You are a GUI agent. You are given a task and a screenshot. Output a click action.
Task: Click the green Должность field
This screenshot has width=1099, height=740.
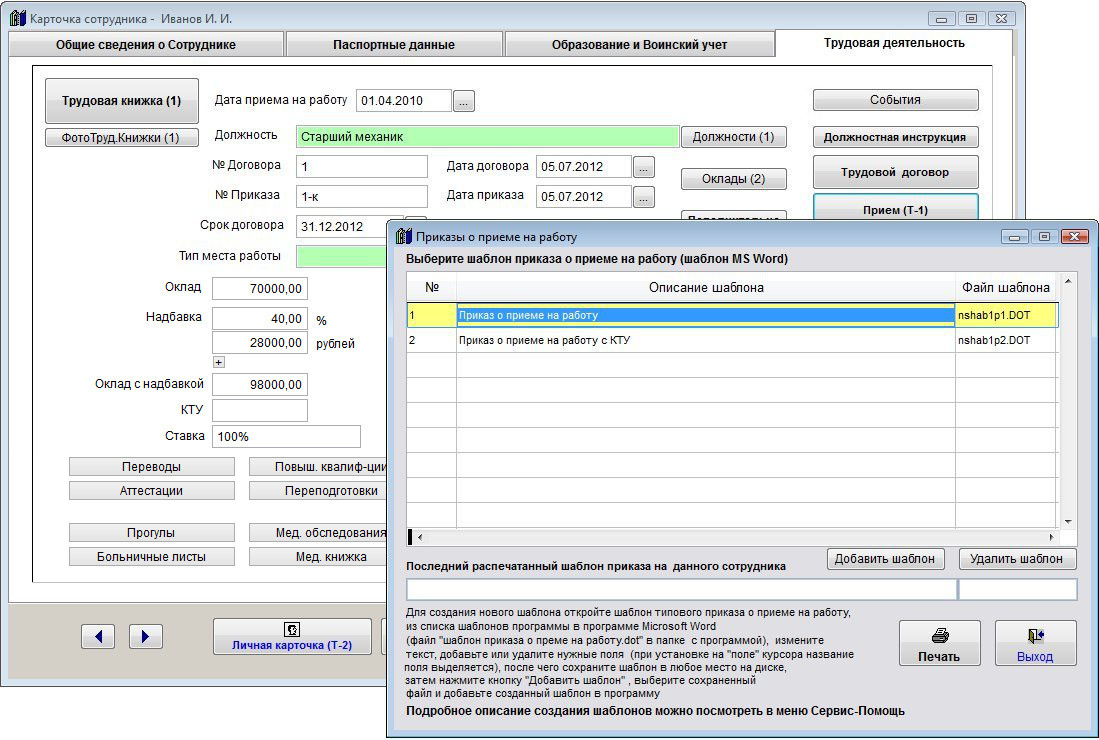point(487,137)
